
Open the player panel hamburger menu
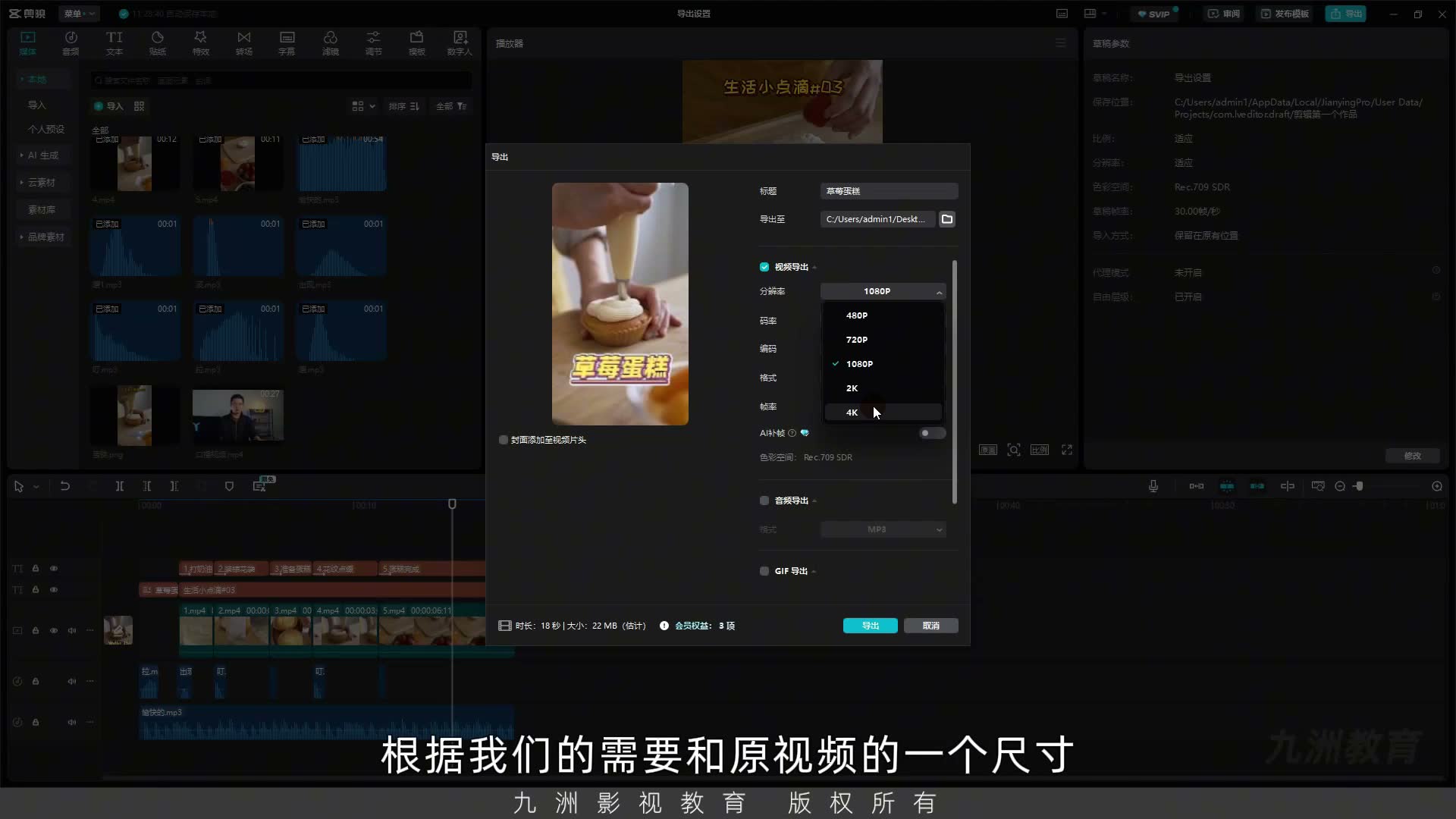click(1061, 43)
